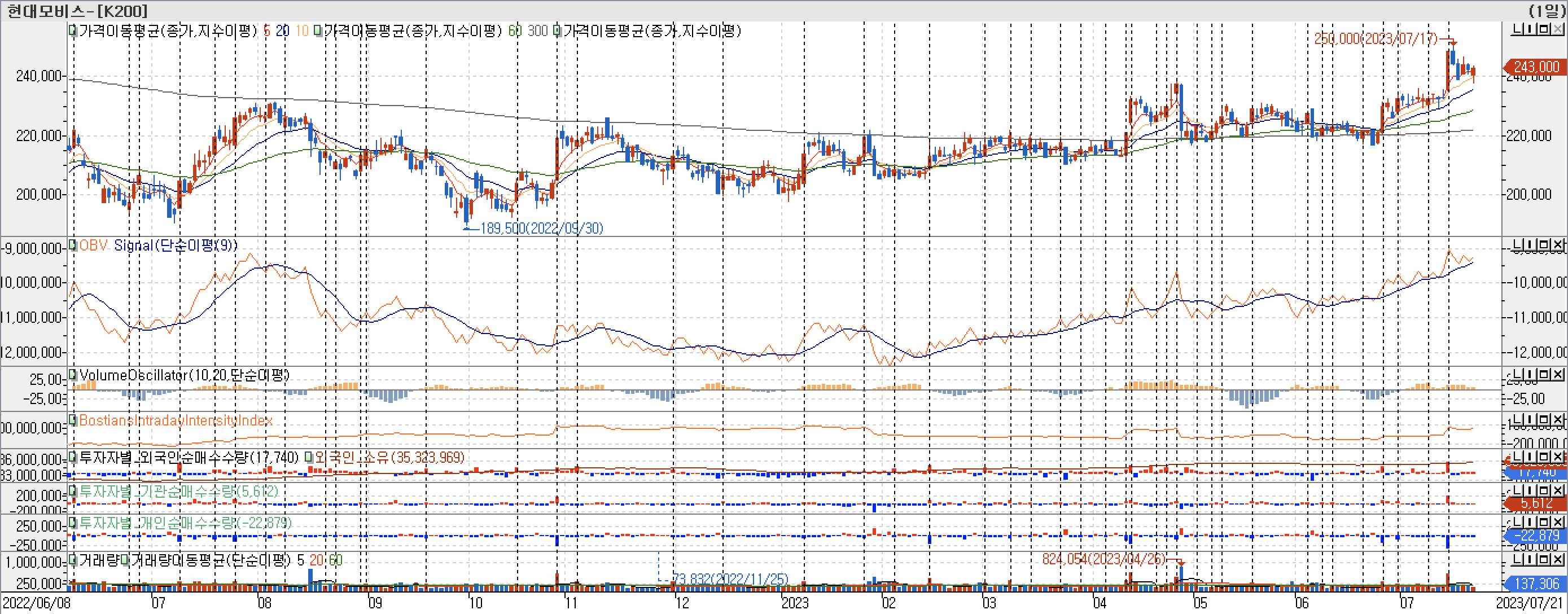Viewport: 1568px width, 614px height.
Task: Toggle the 거래량 legend box
Action: [x=72, y=559]
